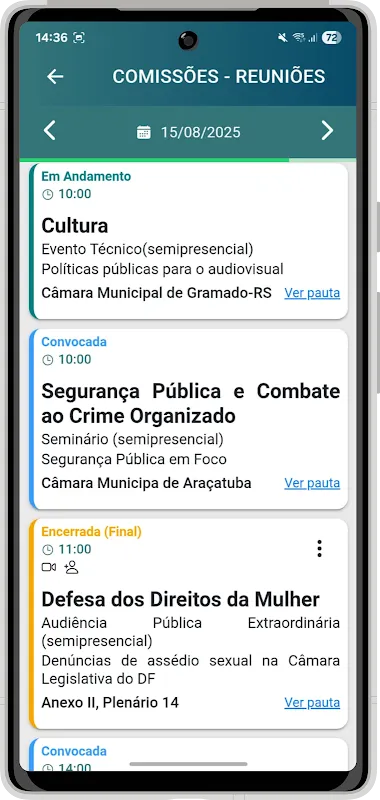Open Defesa dos Direitos da Mulher card
The image size is (380, 800).
click(x=189, y=624)
